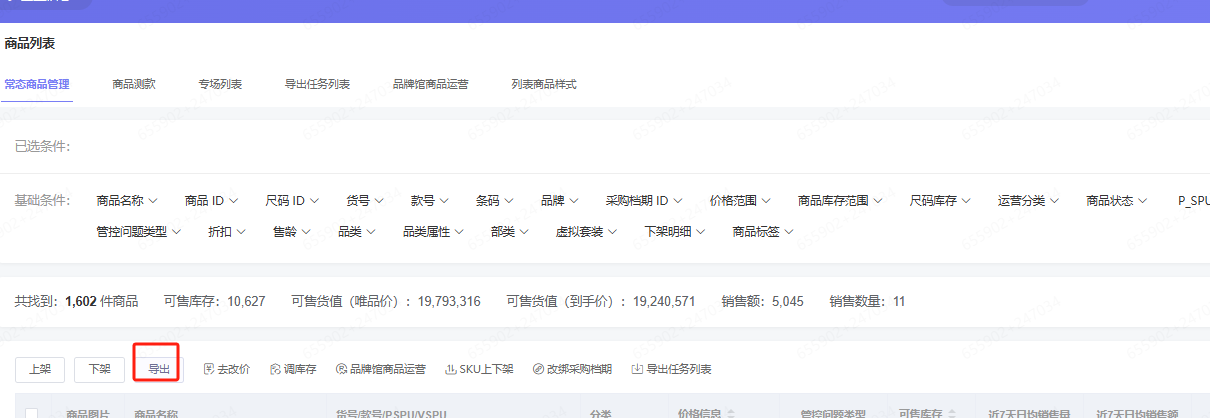The image size is (1210, 418).
Task: Open the 商品状态 filter dropdown
Action: click(x=1116, y=200)
